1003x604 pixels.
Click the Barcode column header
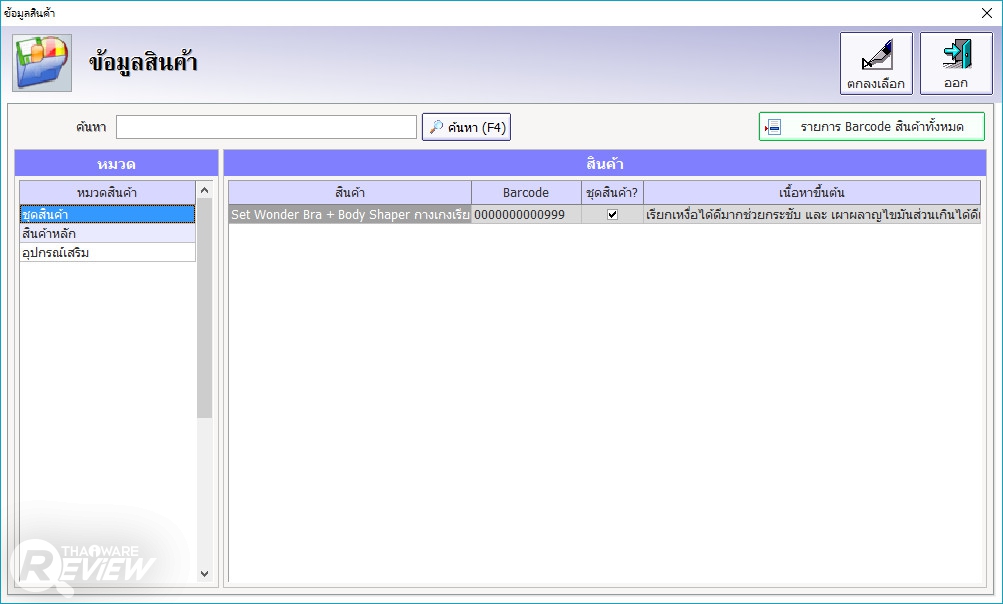click(x=526, y=193)
